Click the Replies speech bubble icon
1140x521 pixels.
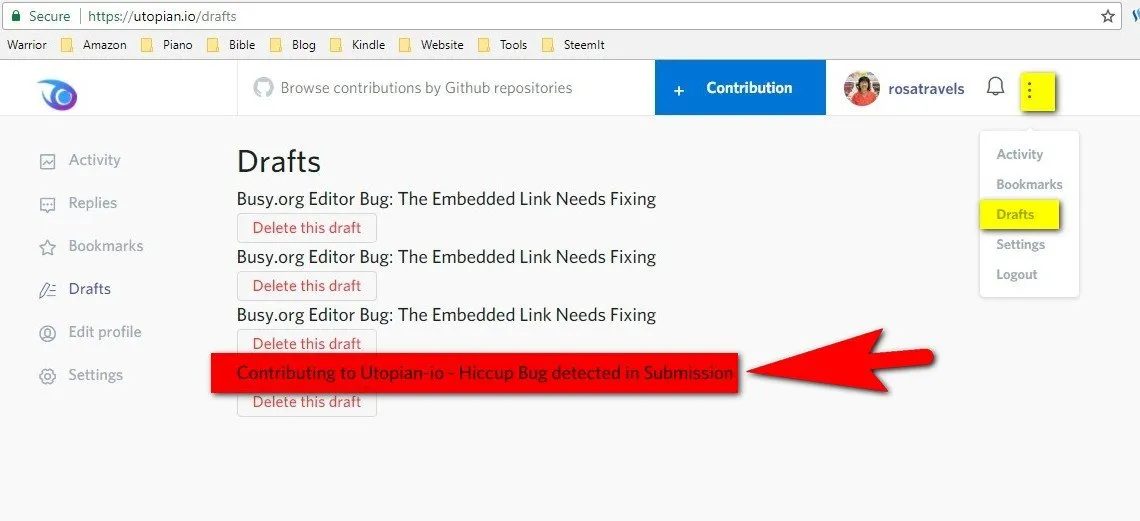(x=47, y=205)
